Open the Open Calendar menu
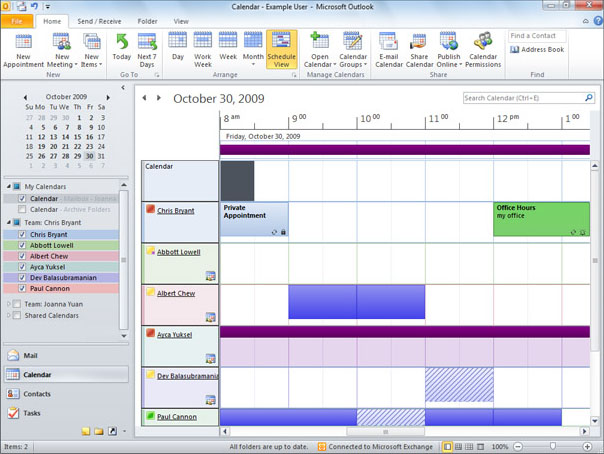The height and width of the screenshot is (454, 604). [320, 50]
